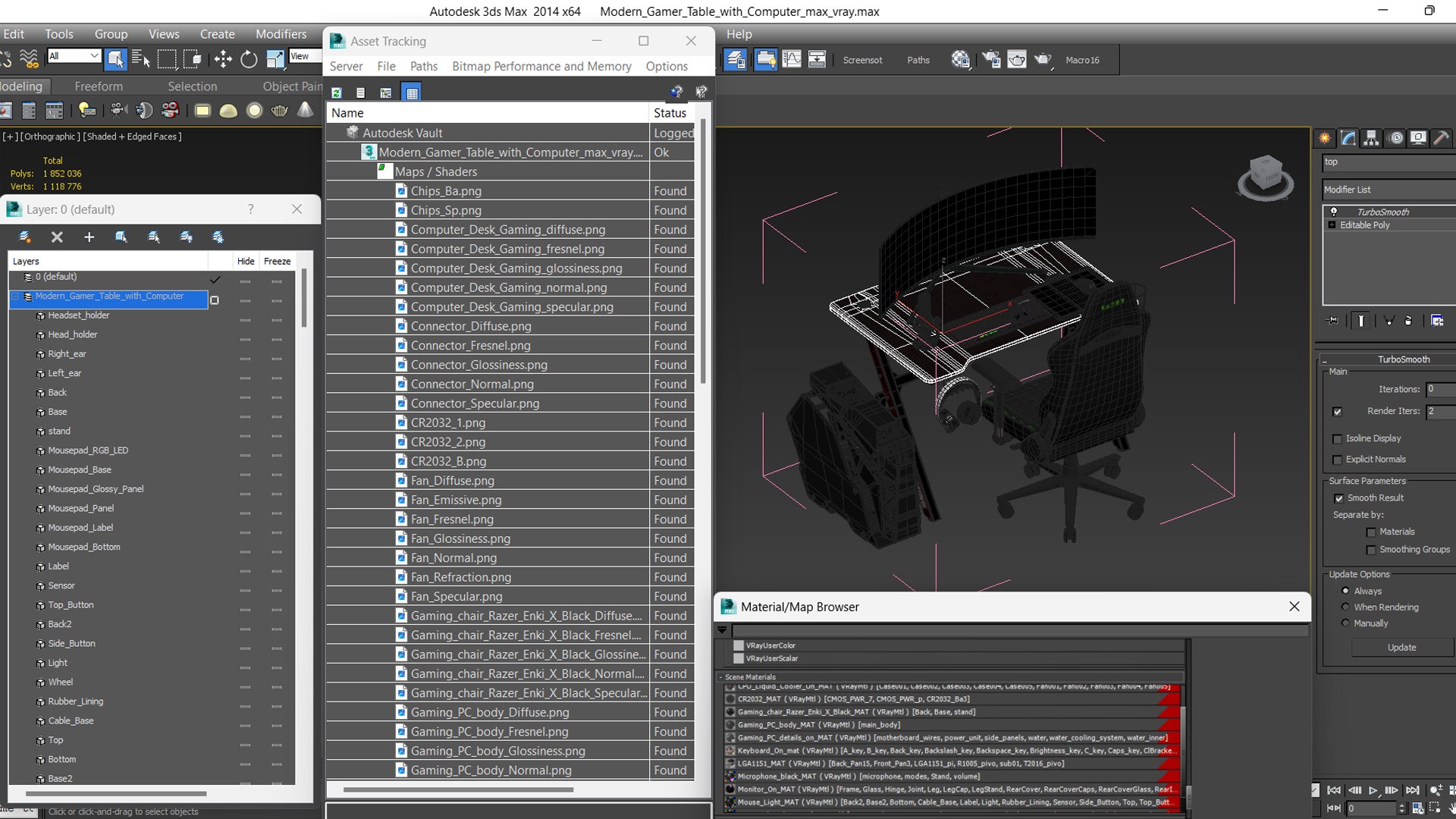Collapse the Scene Materials group
This screenshot has height=819, width=1456.
[720, 677]
